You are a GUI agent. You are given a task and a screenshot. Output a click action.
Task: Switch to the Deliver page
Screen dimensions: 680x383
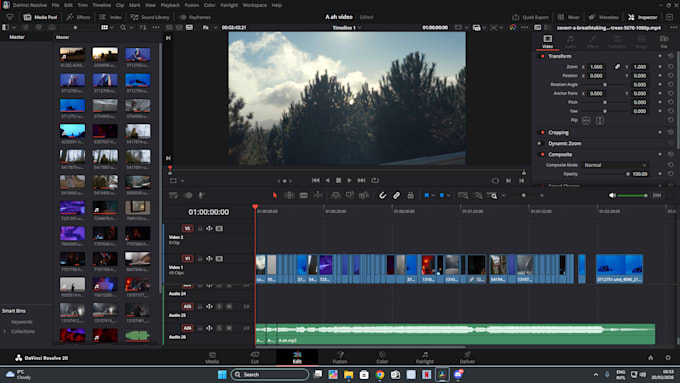(467, 357)
